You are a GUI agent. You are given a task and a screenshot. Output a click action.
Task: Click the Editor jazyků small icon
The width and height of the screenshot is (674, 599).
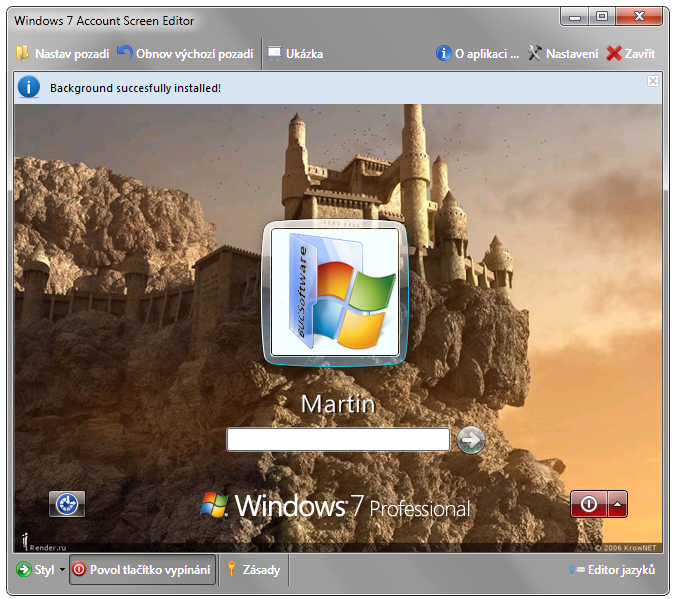coord(577,570)
